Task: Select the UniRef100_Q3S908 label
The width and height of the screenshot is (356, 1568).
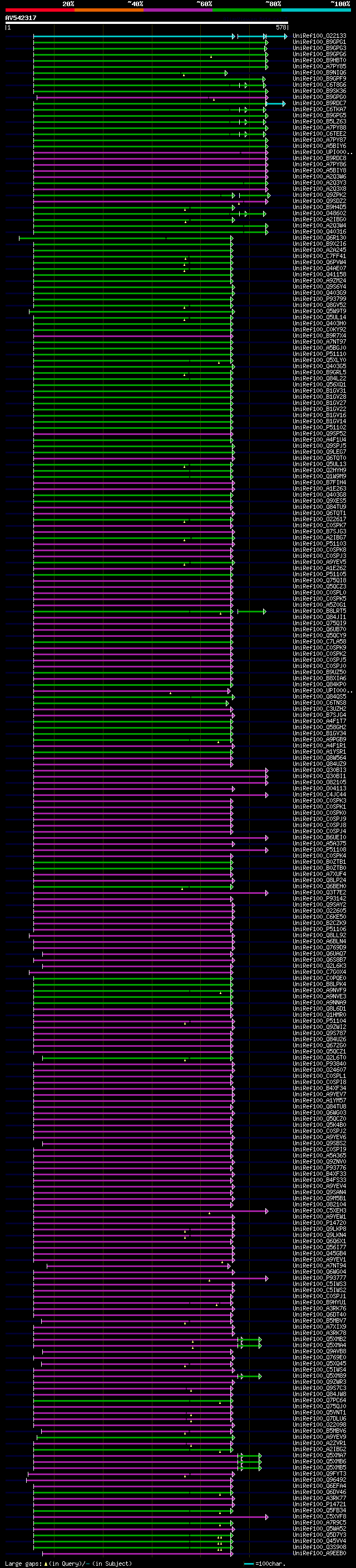Action: click(319, 1547)
